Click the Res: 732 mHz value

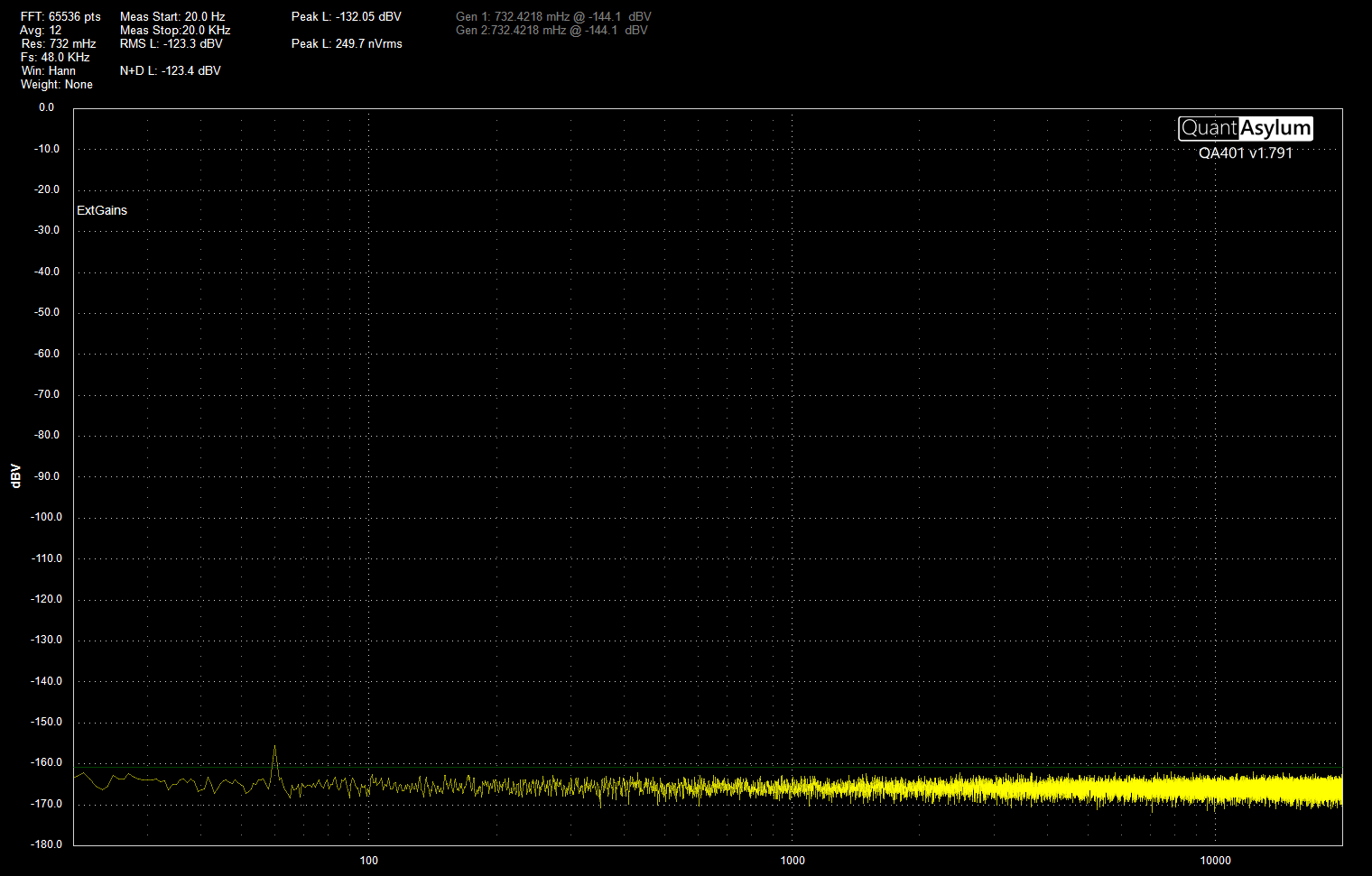pyautogui.click(x=59, y=44)
